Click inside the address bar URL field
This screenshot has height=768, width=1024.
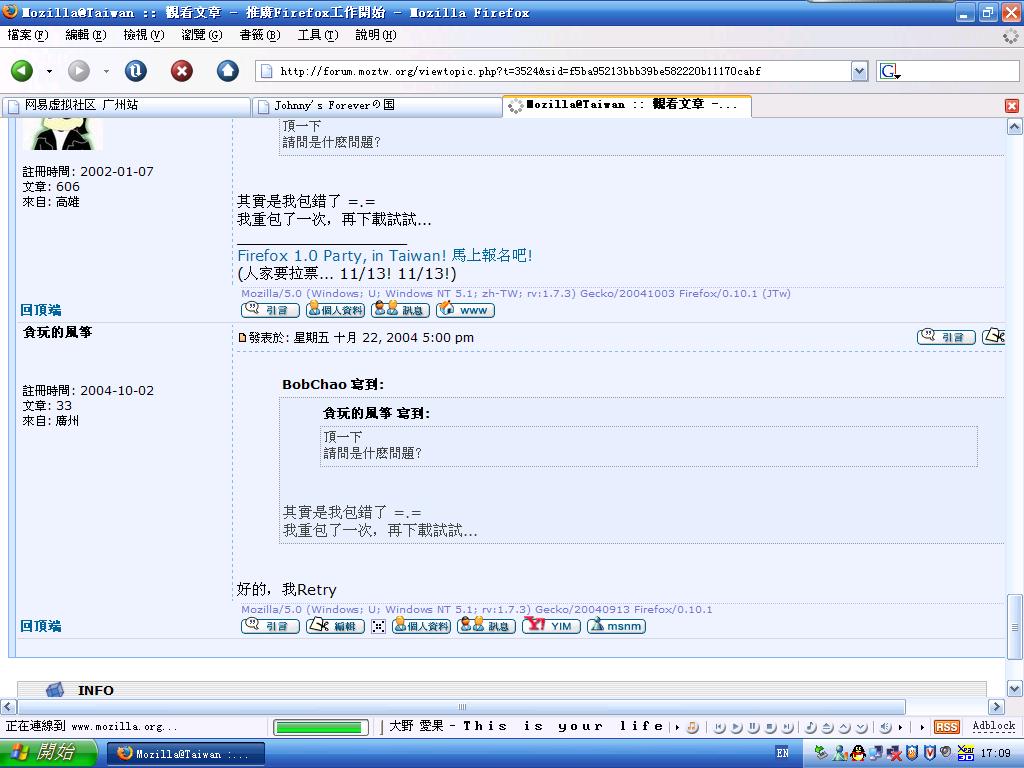coord(560,71)
